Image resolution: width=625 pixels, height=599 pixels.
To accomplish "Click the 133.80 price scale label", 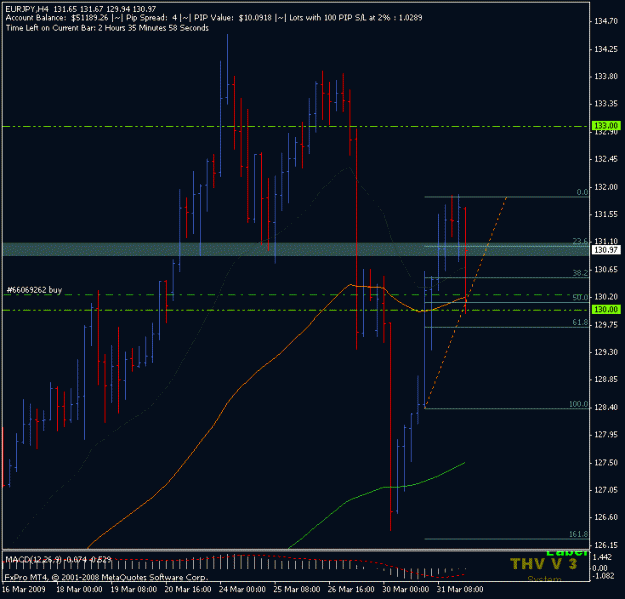I will coord(606,76).
